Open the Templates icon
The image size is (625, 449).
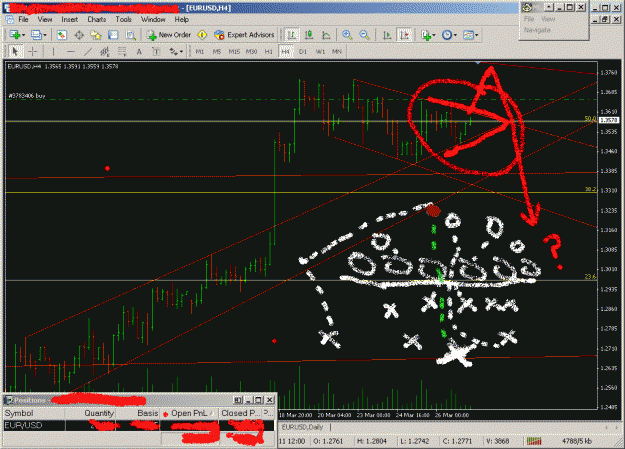coord(468,35)
